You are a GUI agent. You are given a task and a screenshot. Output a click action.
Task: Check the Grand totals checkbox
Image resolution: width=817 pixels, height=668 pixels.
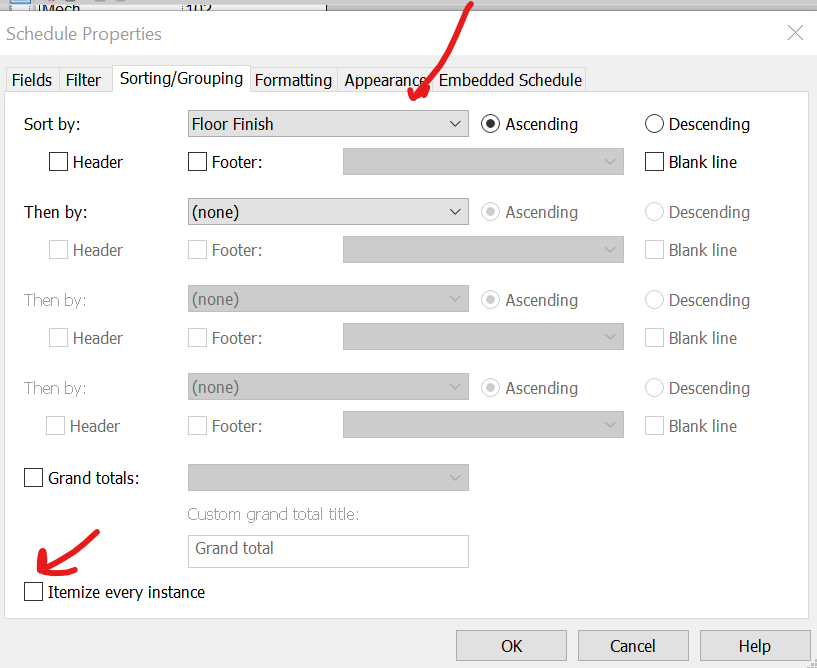[33, 478]
